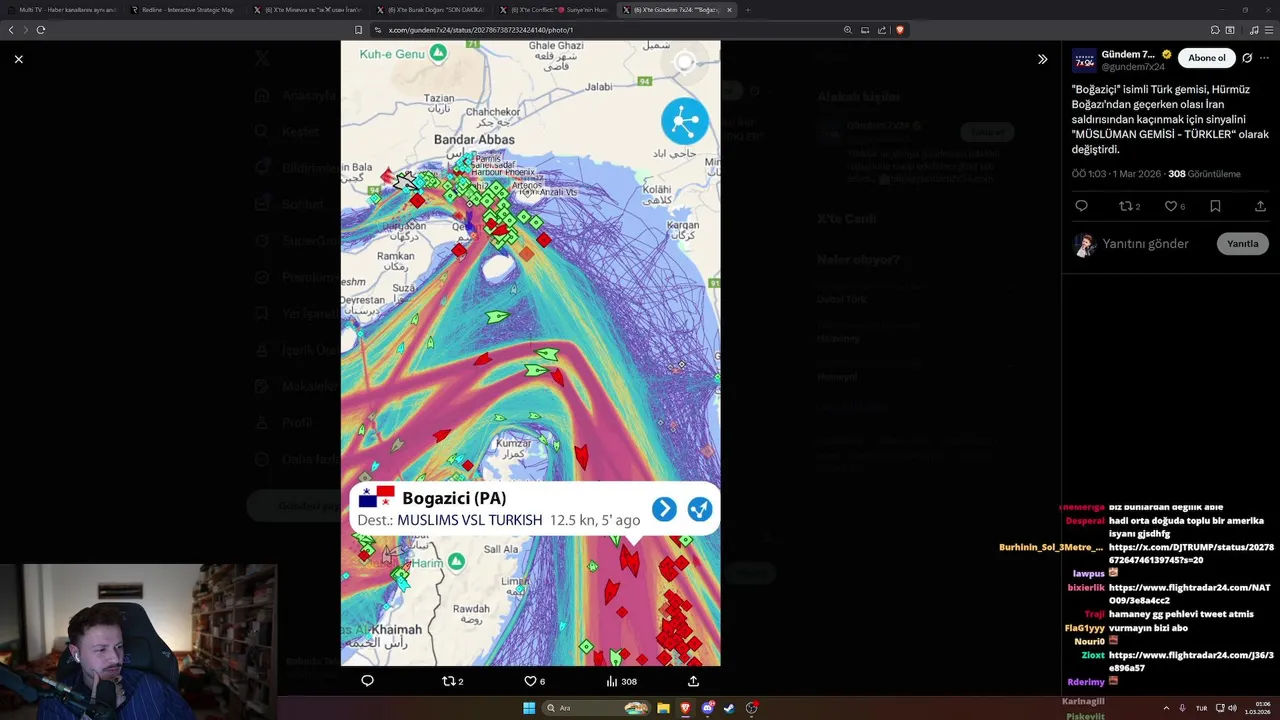This screenshot has height=720, width=1280.
Task: Click the blue network share button on map
Action: click(685, 122)
